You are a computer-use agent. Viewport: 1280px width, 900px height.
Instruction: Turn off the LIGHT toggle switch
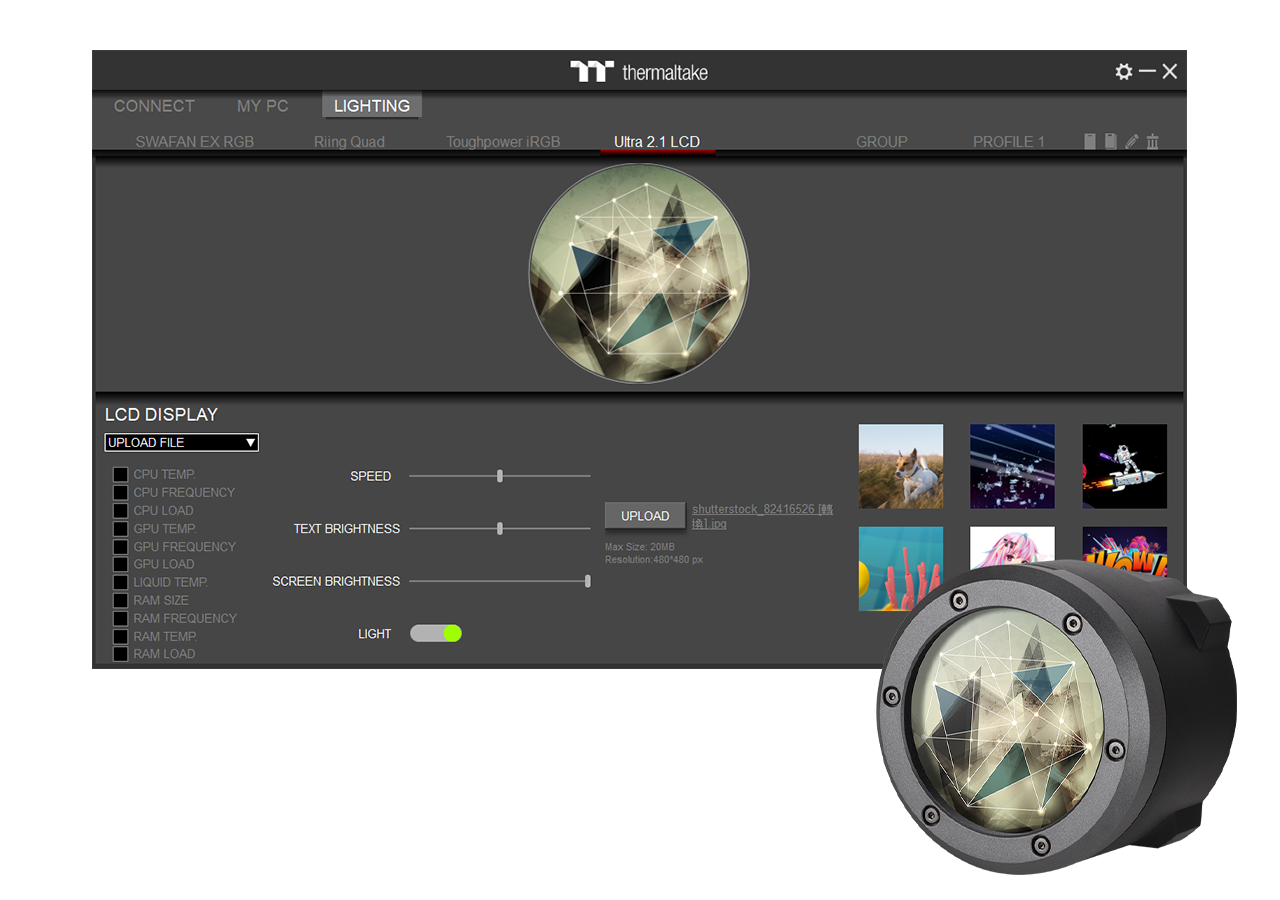point(436,633)
